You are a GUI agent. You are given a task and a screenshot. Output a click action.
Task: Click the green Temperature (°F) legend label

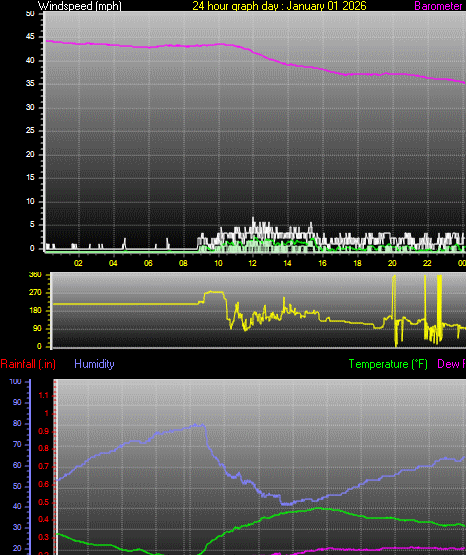click(388, 364)
